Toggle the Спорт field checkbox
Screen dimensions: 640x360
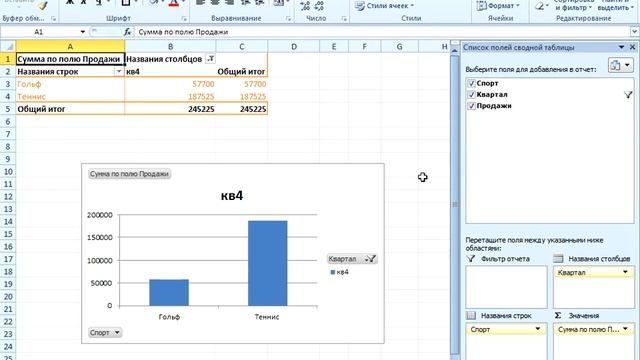click(x=471, y=83)
